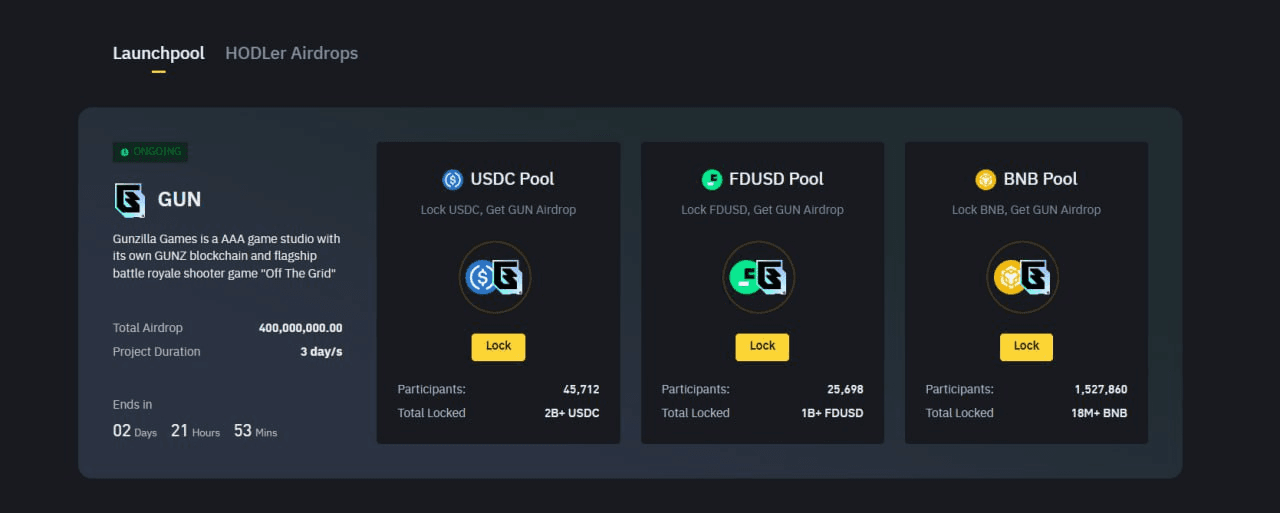
Task: Click the circular USDC-GUN pair emblem
Action: [x=495, y=277]
